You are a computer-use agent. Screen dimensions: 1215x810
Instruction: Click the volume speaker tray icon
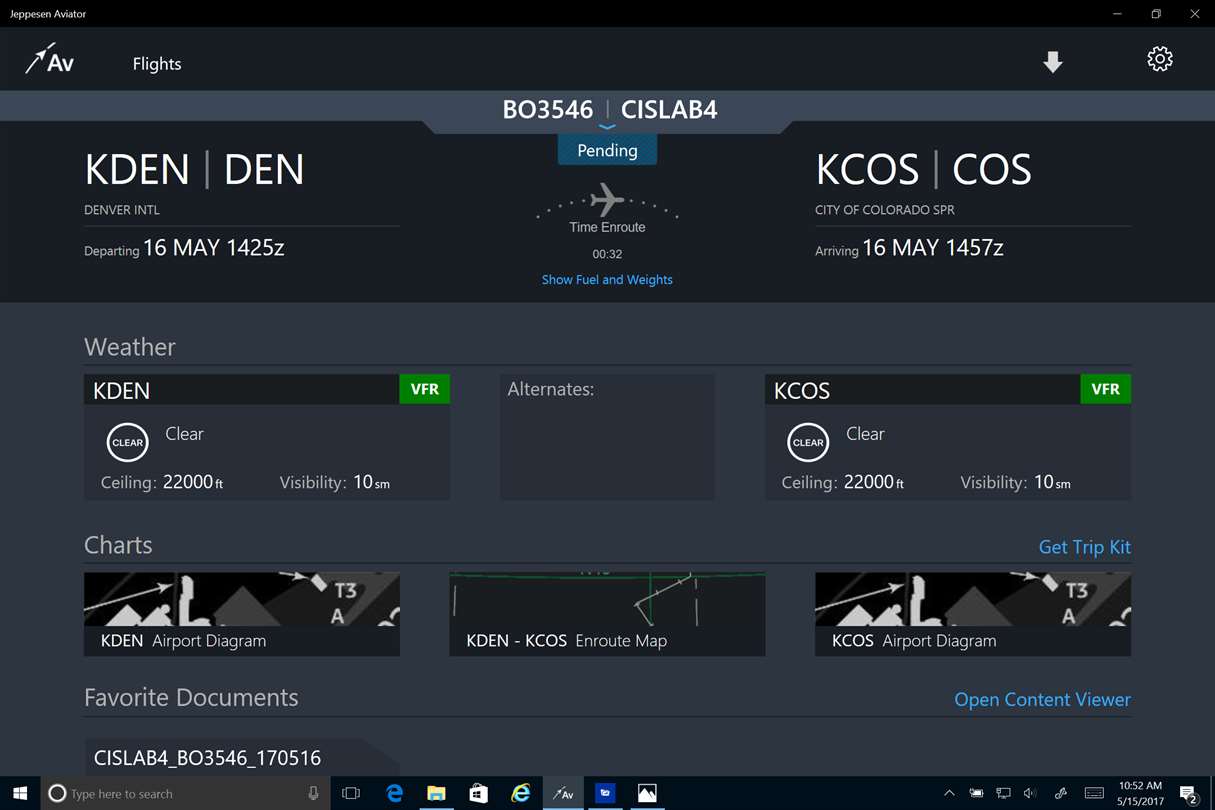click(x=1030, y=793)
